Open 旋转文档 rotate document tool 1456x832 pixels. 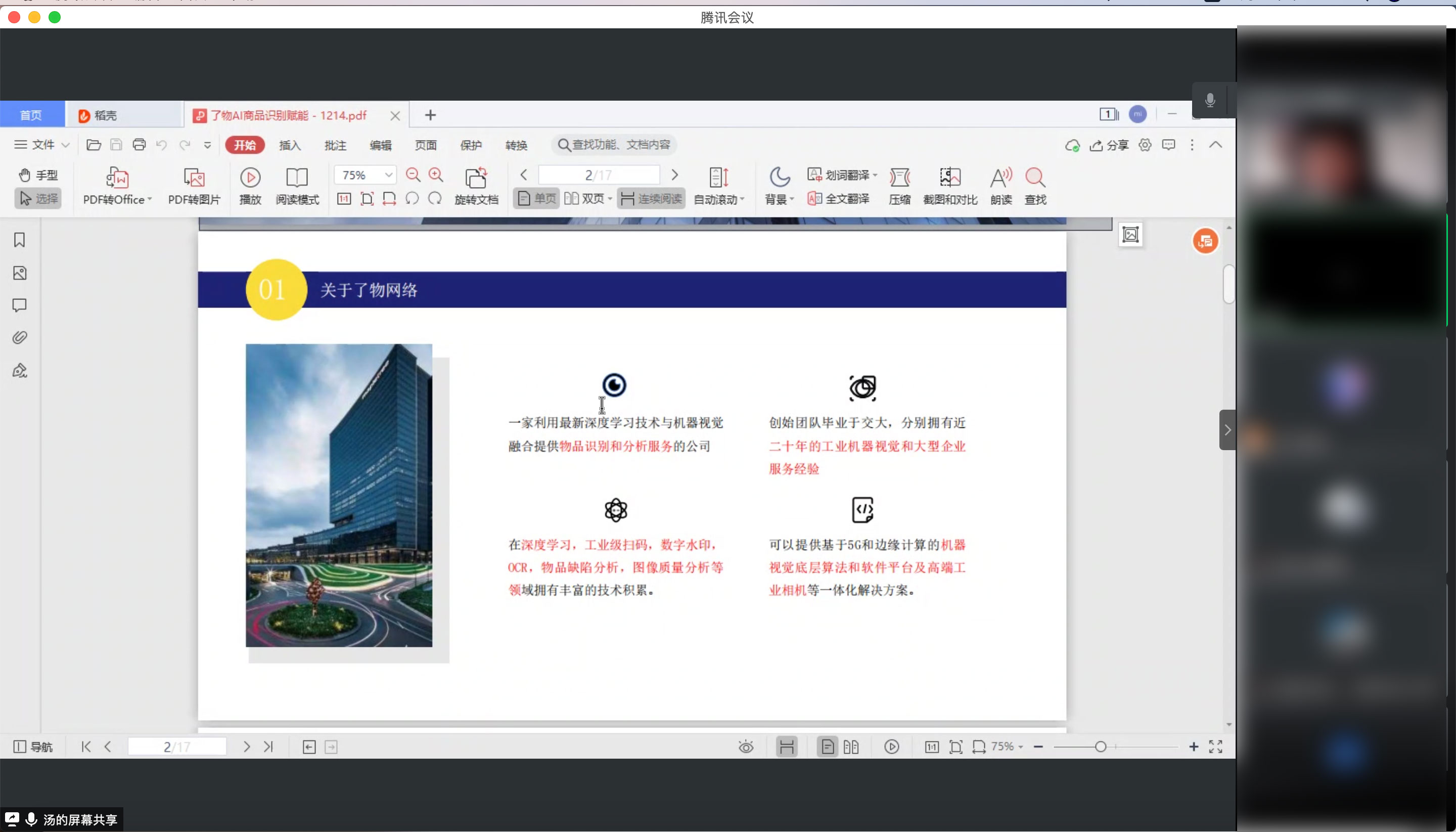(476, 179)
